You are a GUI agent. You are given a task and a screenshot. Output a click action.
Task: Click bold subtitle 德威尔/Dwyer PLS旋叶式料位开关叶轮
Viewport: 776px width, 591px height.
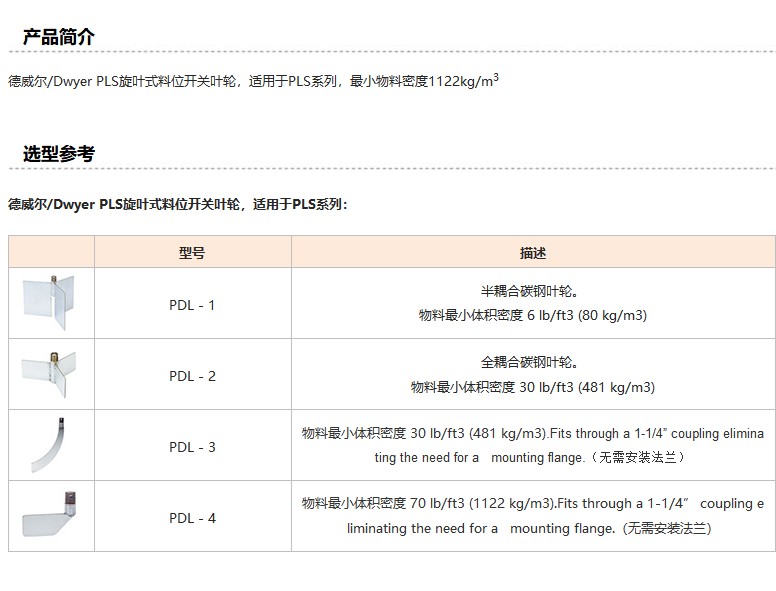pos(178,204)
